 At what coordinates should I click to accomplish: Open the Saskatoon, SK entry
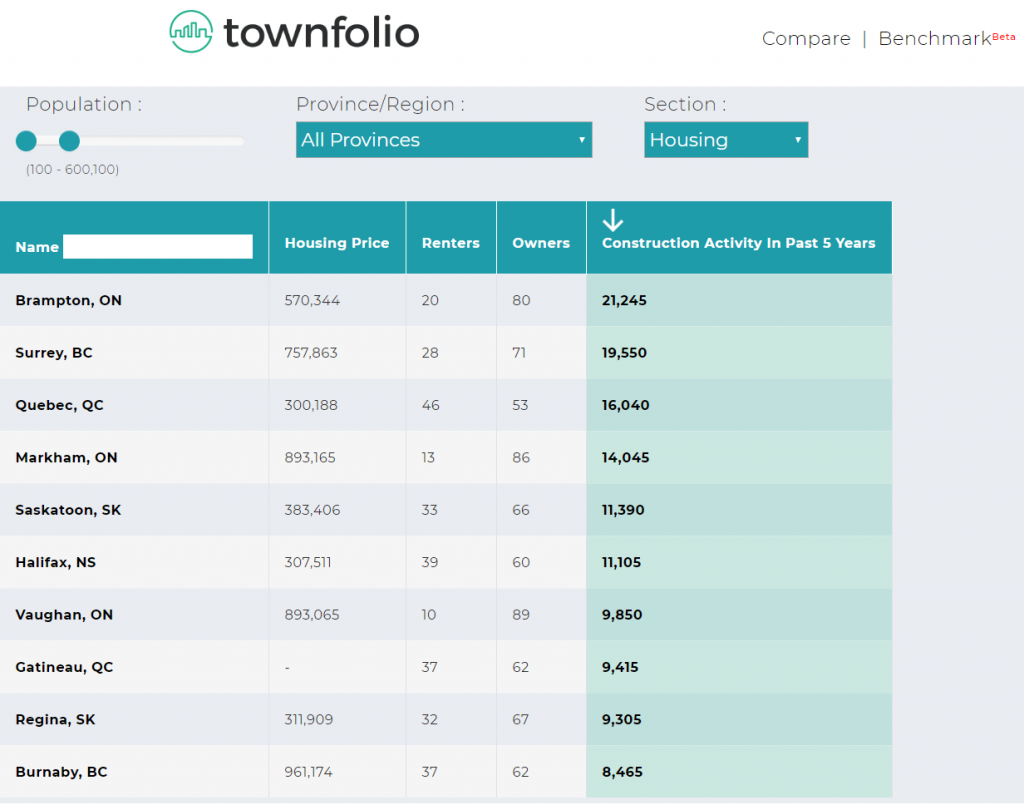pyautogui.click(x=68, y=510)
